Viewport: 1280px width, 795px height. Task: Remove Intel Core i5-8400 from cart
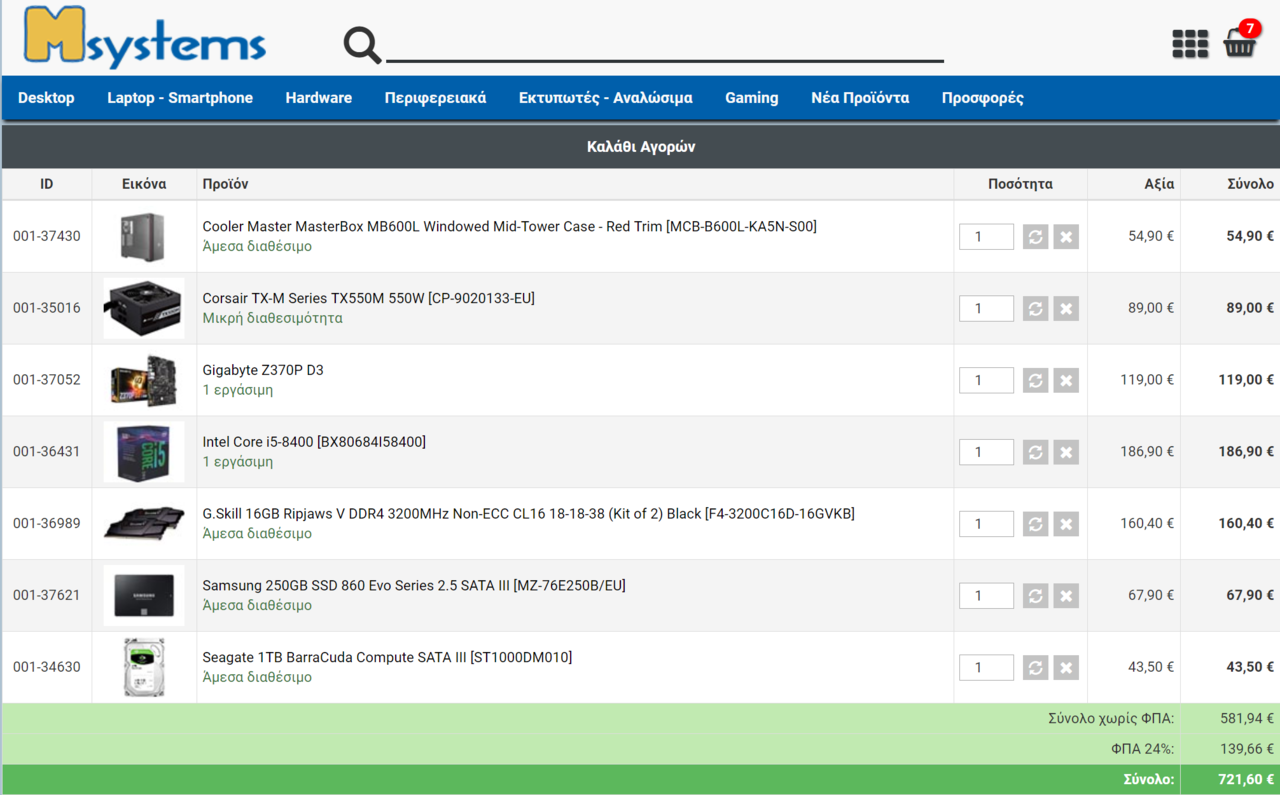[1066, 452]
